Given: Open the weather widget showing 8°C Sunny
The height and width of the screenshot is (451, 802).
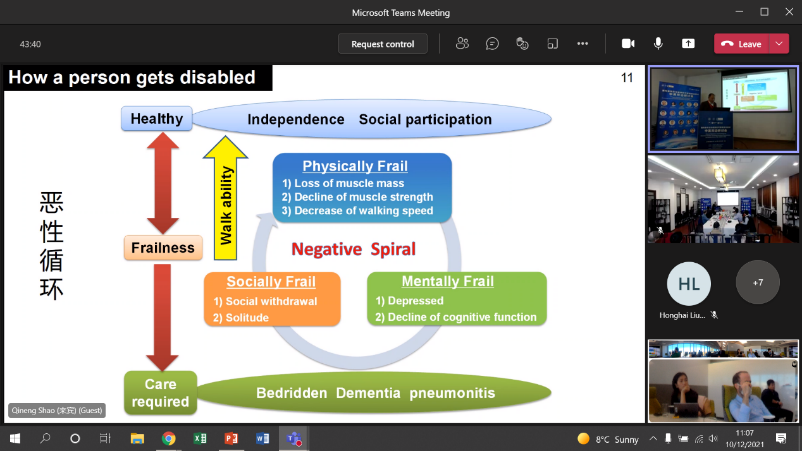Looking at the screenshot, I should pyautogui.click(x=608, y=439).
